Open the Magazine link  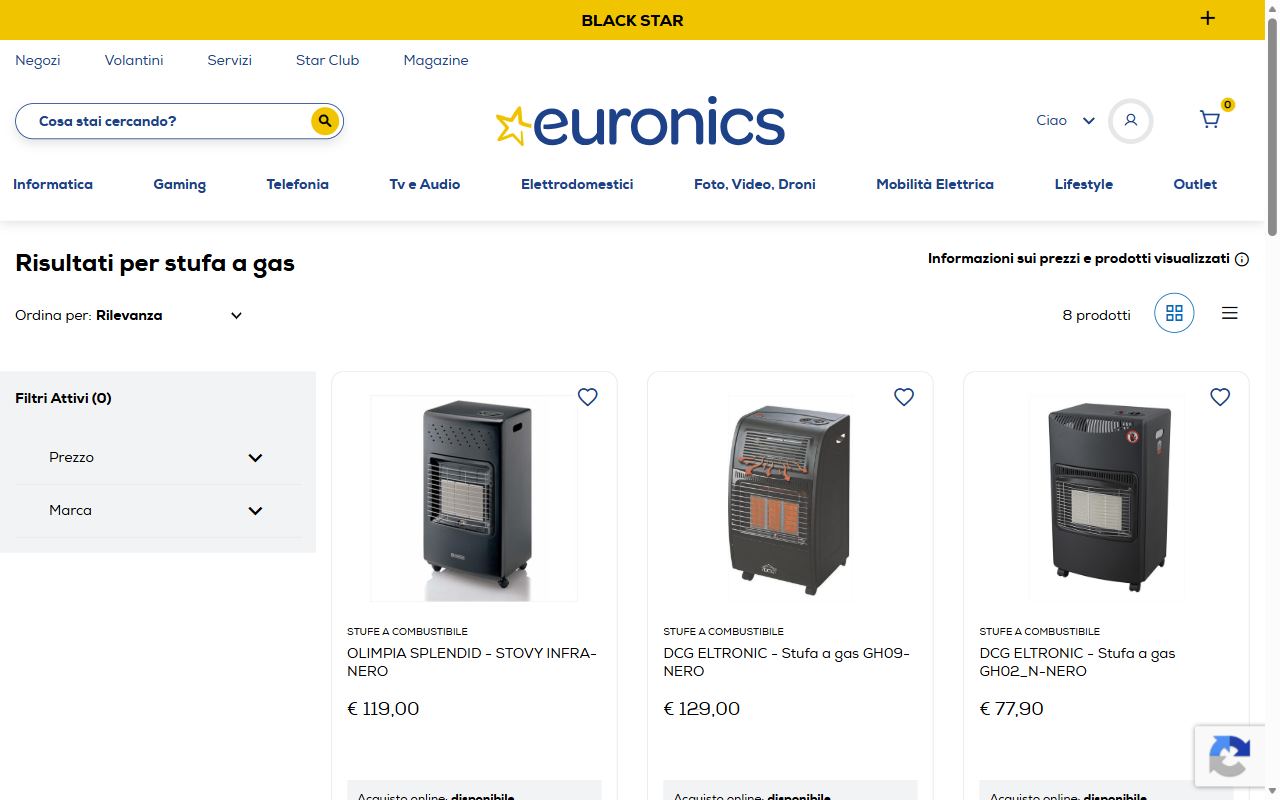click(x=436, y=60)
